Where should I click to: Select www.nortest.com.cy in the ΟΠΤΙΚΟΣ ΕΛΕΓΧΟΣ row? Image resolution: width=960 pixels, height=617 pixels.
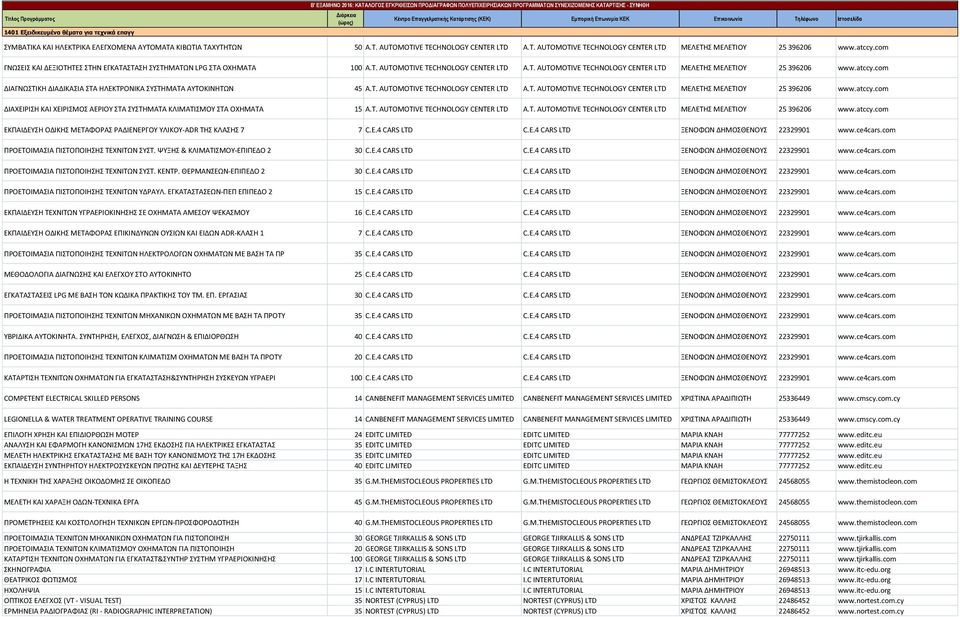pos(871,600)
